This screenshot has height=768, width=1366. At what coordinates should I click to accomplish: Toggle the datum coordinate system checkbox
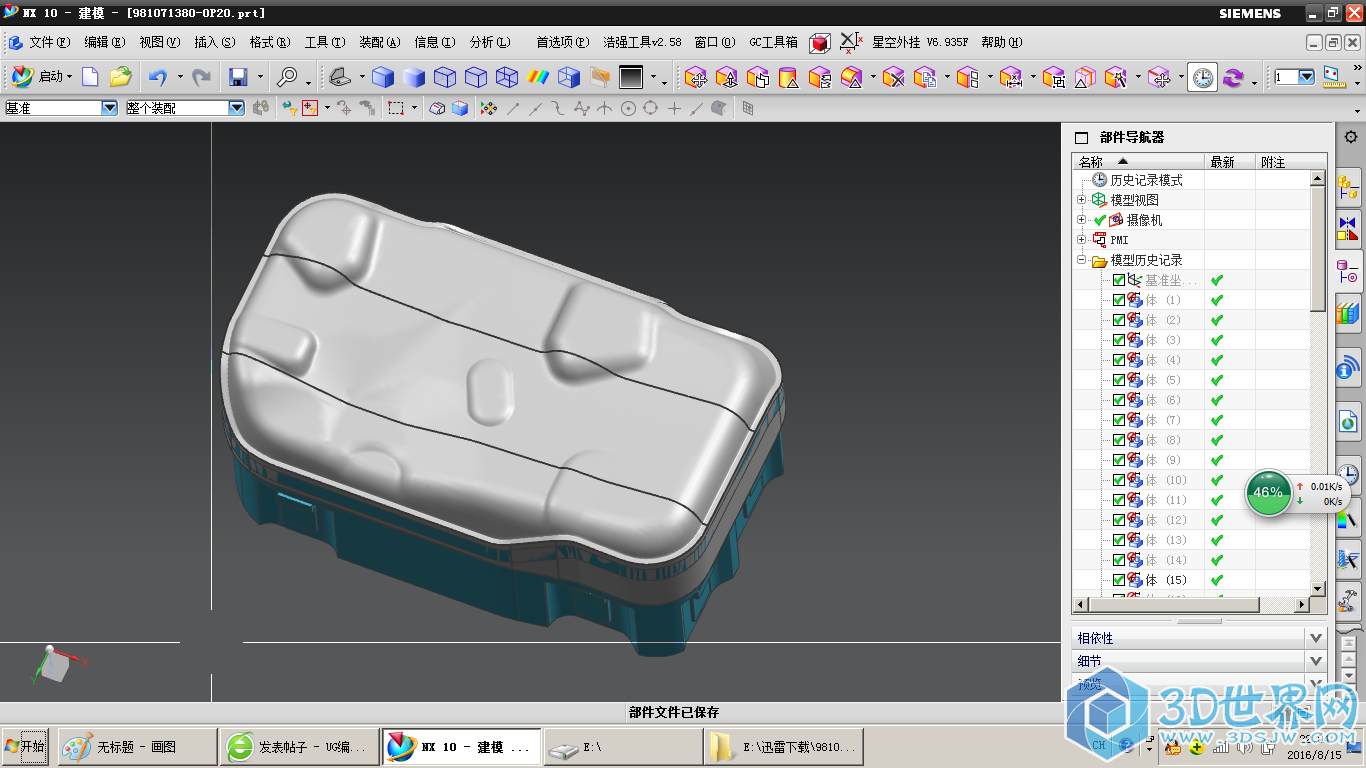[x=1119, y=280]
